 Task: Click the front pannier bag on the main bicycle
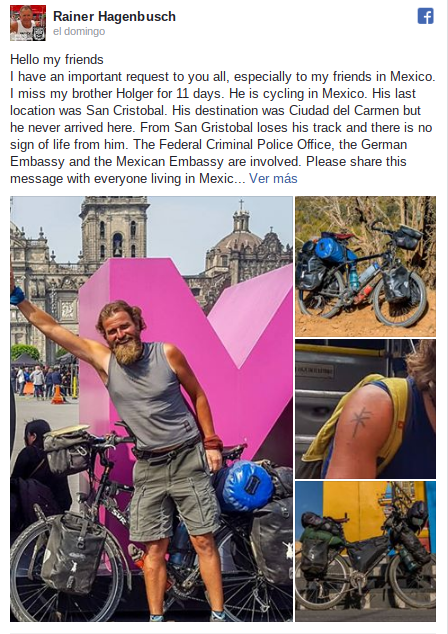(x=72, y=552)
